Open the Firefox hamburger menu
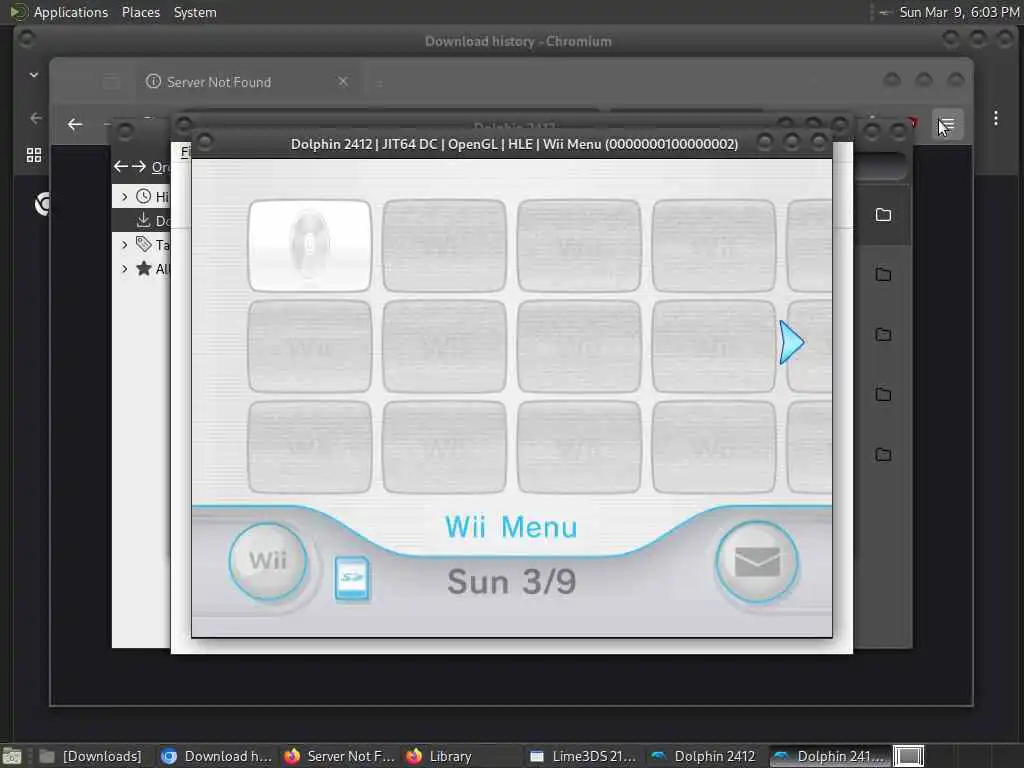Image resolution: width=1024 pixels, height=768 pixels. 947,124
